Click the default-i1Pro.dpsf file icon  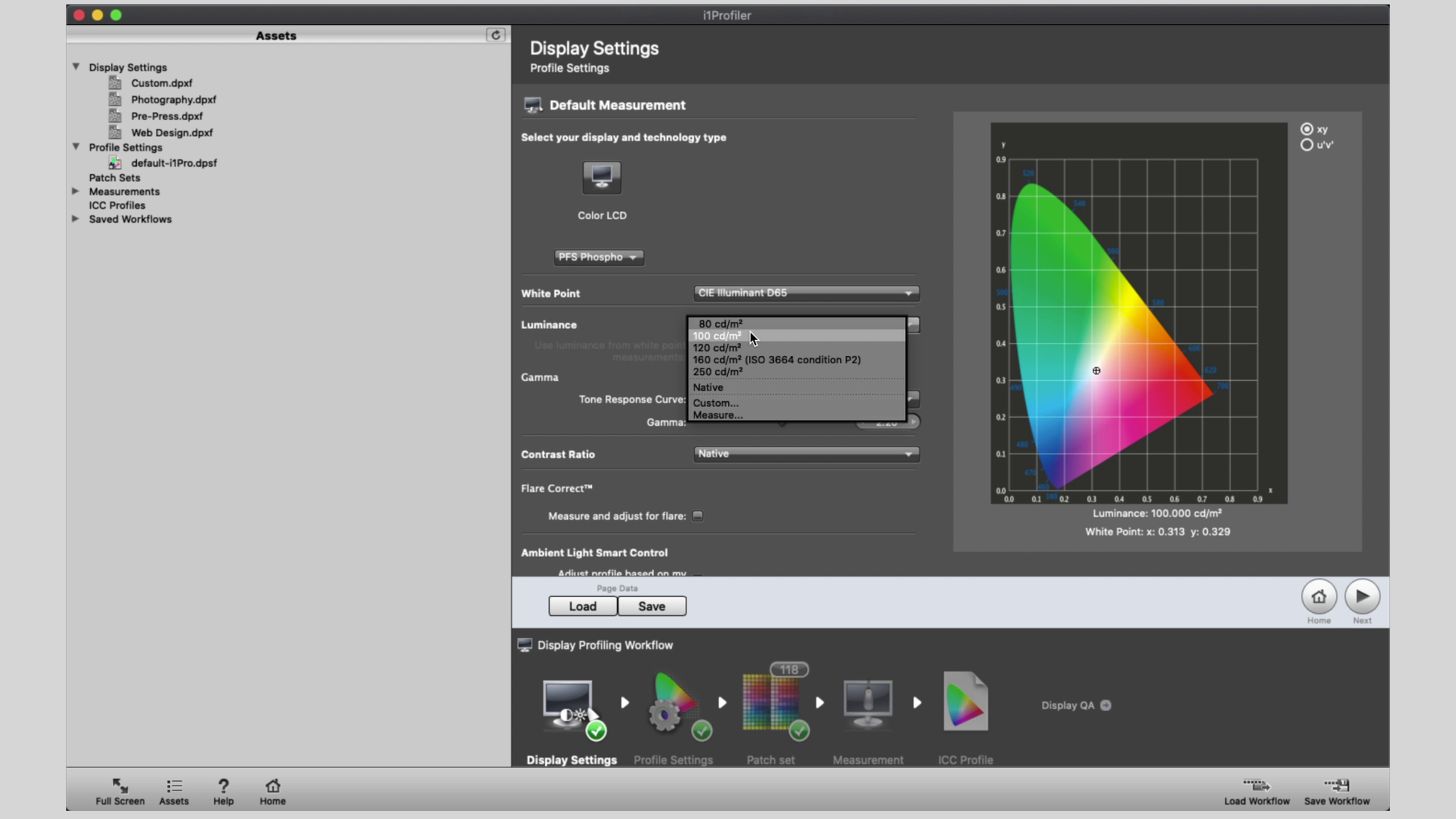tap(115, 163)
